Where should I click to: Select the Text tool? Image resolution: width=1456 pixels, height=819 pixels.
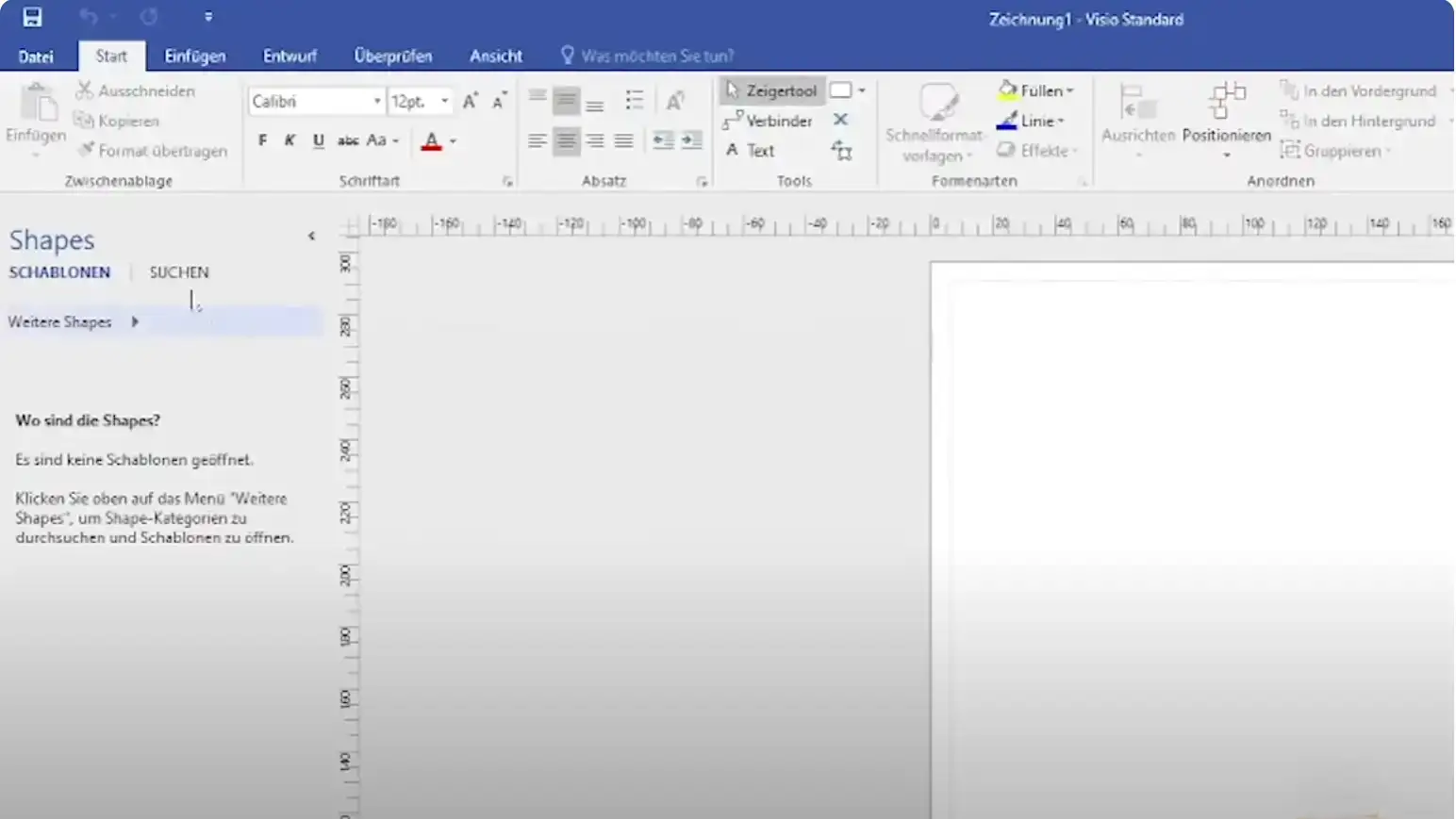coord(751,150)
